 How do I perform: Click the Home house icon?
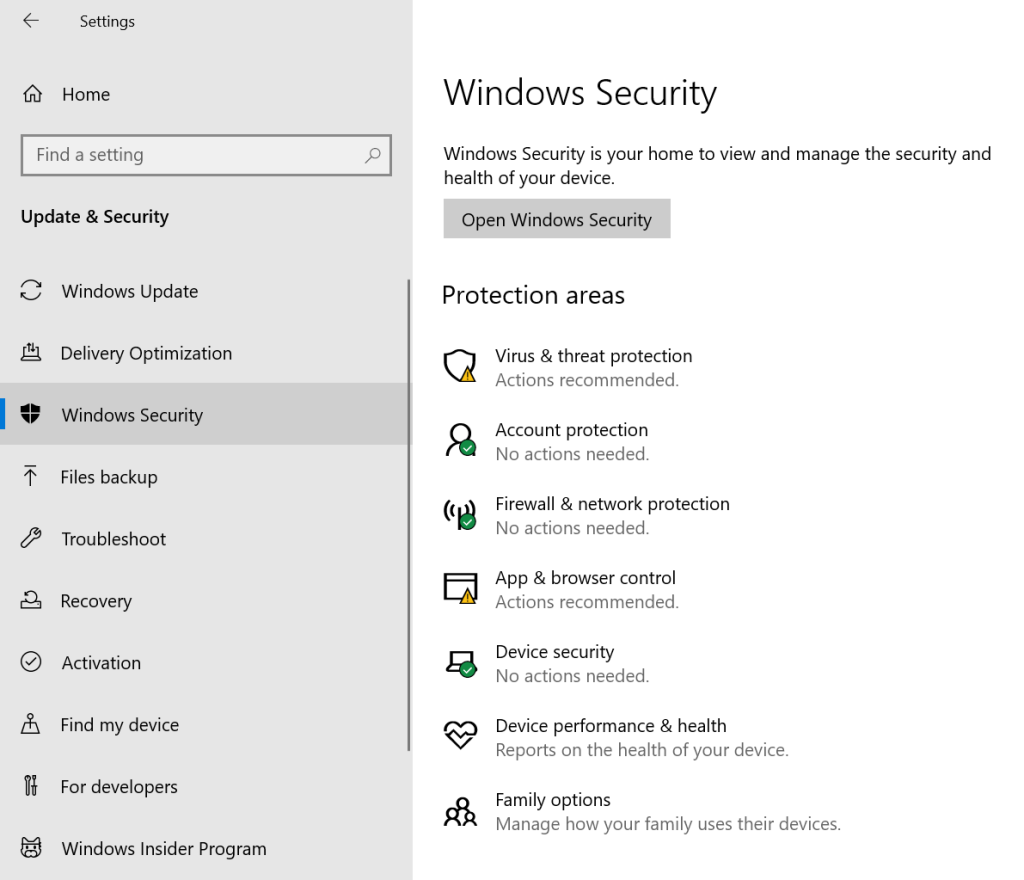tap(32, 95)
